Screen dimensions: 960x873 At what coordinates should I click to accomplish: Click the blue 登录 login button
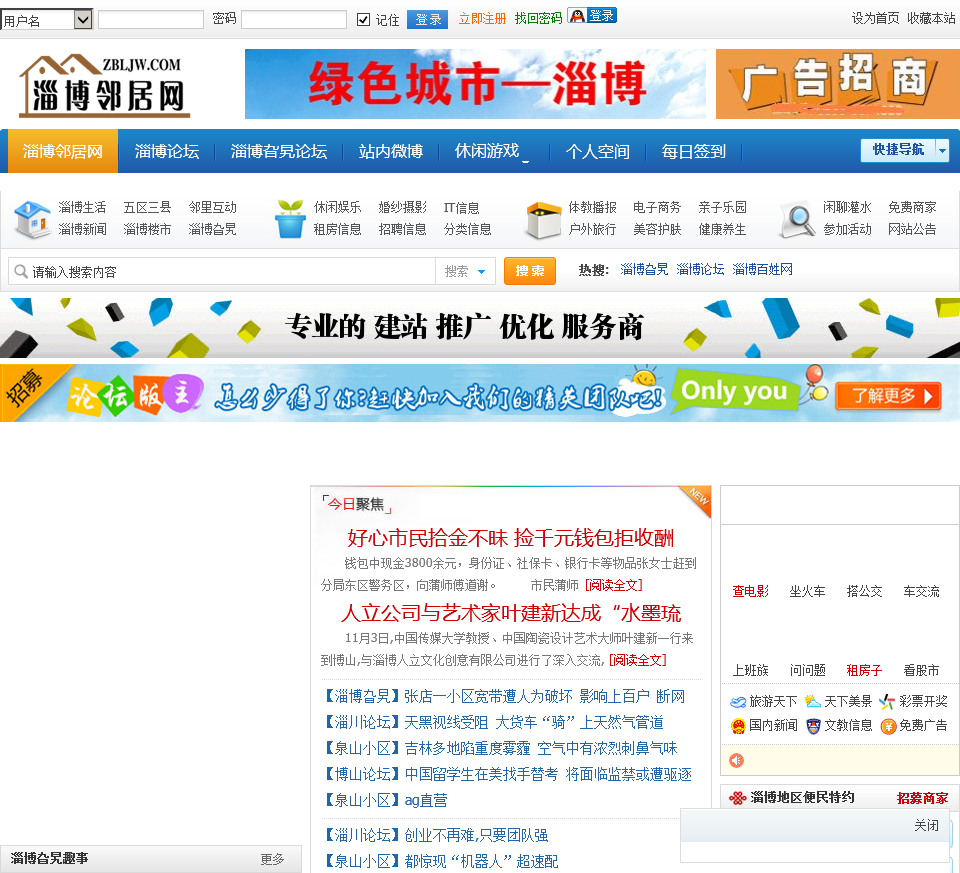click(427, 19)
